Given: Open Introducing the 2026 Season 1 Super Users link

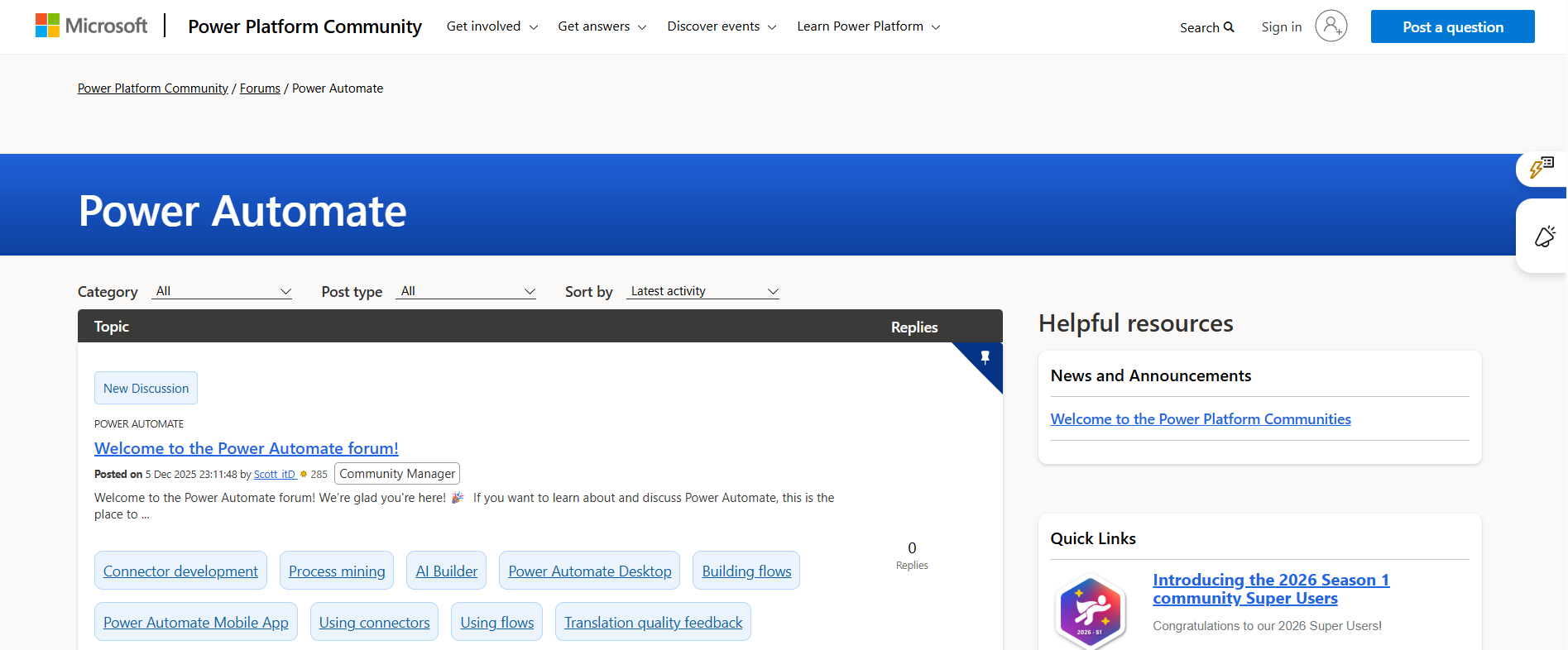Looking at the screenshot, I should 1271,589.
